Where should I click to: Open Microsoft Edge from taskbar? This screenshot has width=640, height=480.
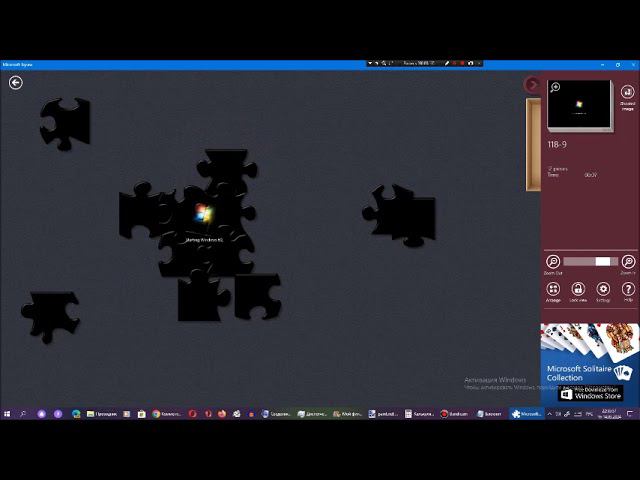(76, 414)
